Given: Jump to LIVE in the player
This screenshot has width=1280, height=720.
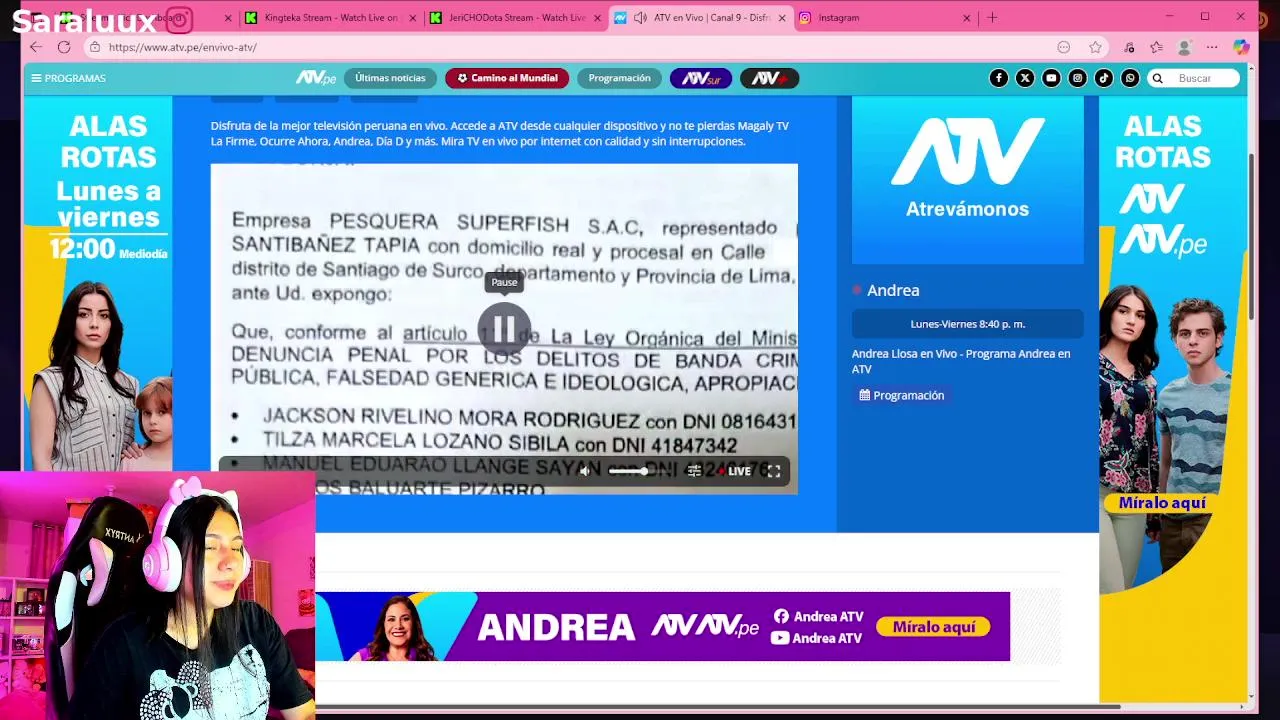Looking at the screenshot, I should [736, 471].
